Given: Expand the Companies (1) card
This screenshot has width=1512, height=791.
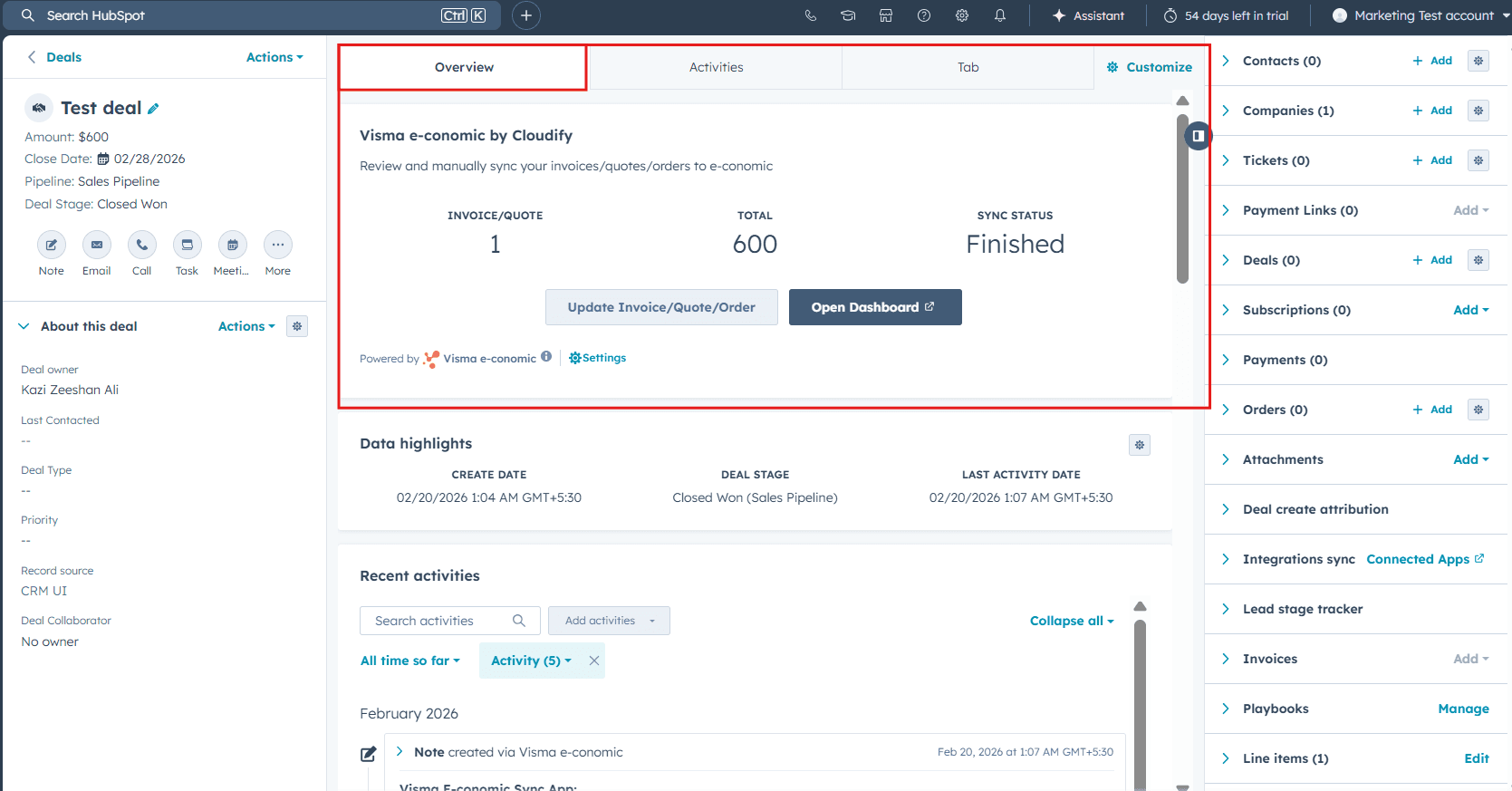Looking at the screenshot, I should point(1226,111).
